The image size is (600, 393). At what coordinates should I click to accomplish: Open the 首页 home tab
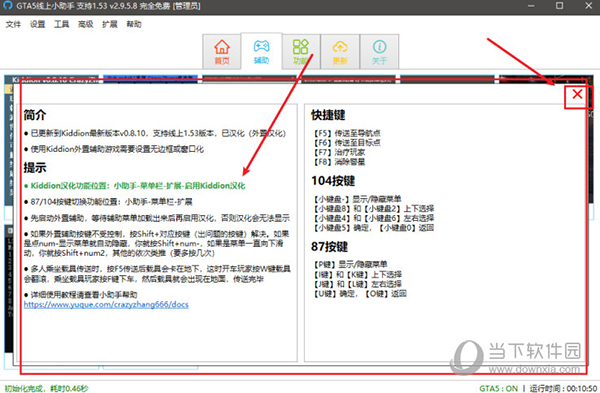click(x=222, y=51)
